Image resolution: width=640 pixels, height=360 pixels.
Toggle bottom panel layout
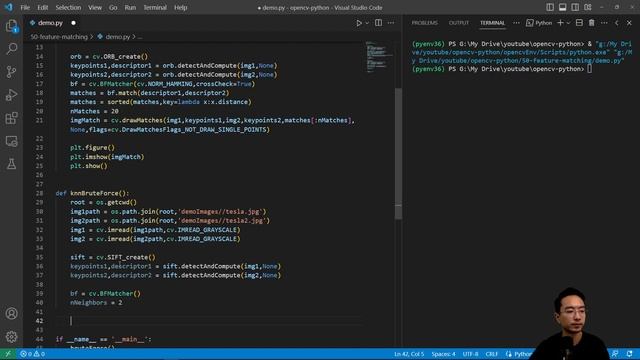tap(562, 7)
